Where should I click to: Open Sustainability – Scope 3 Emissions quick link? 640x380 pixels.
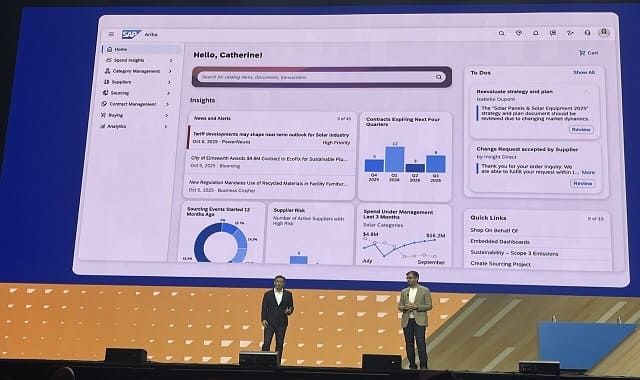click(514, 253)
